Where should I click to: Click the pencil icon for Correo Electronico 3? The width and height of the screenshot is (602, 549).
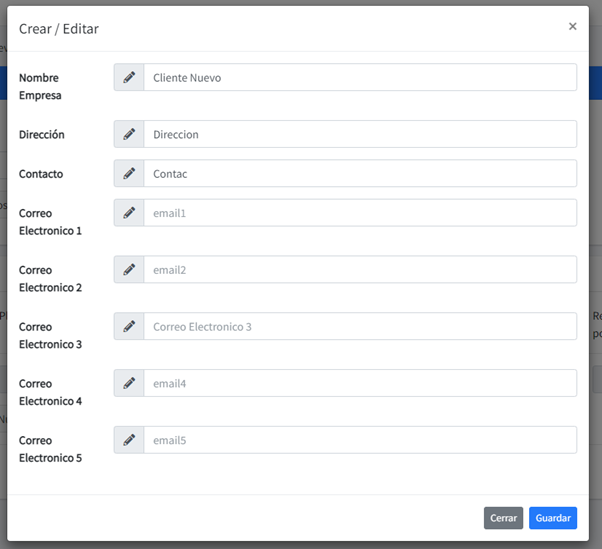[129, 326]
